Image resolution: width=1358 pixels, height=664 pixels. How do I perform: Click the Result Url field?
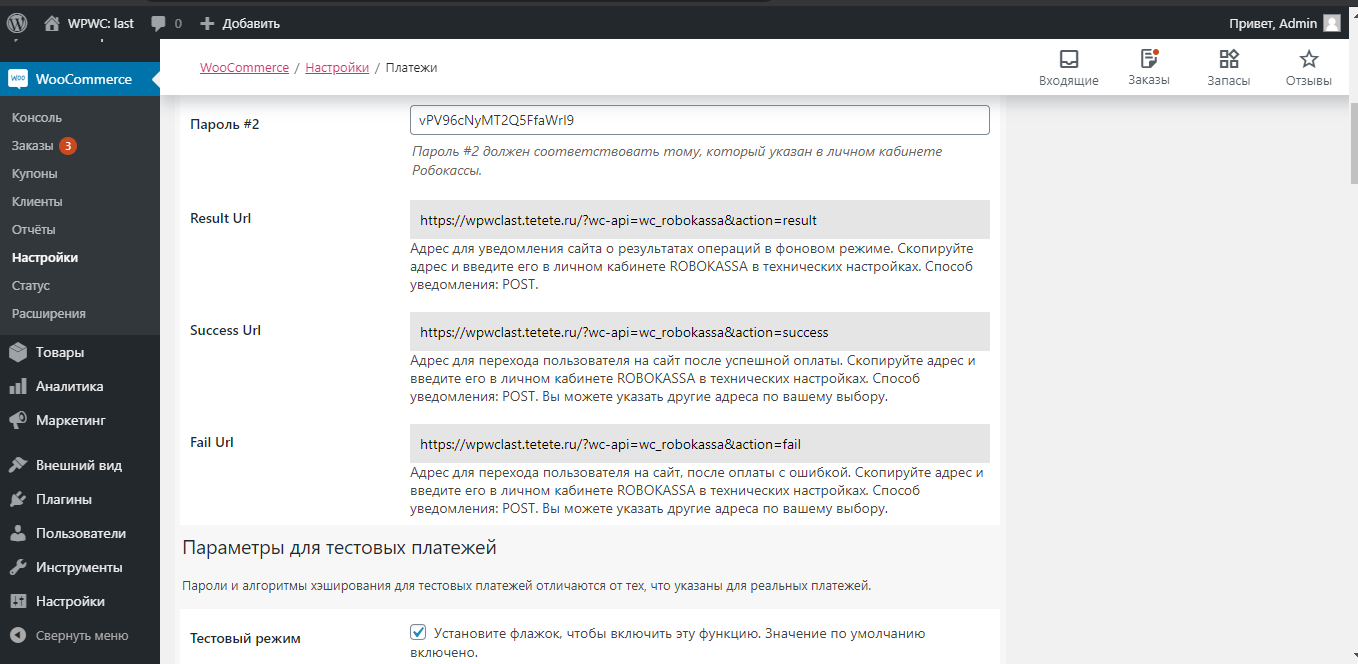[x=700, y=219]
